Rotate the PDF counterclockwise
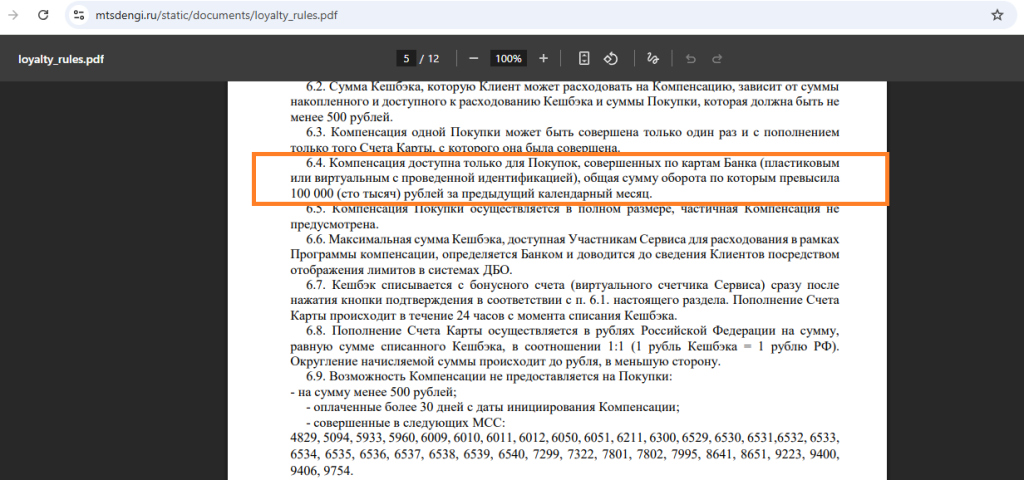The width and height of the screenshot is (1024, 480). [611, 58]
